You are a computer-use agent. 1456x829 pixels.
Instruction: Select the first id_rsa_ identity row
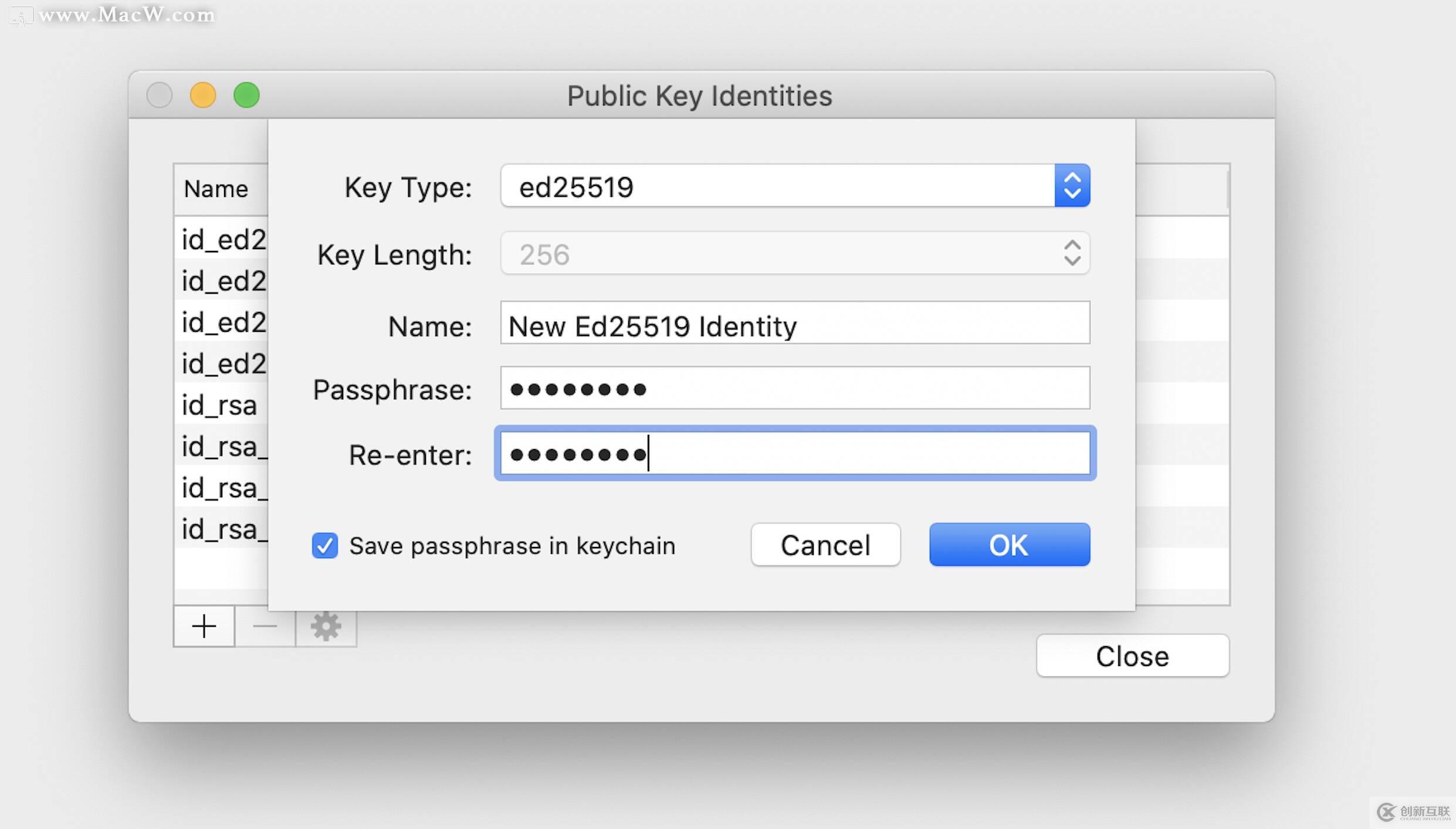(221, 446)
